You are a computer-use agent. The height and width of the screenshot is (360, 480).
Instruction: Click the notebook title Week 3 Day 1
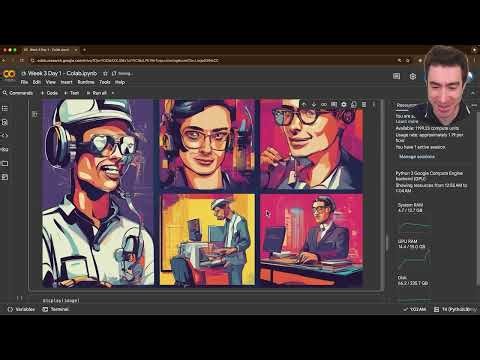(x=62, y=73)
